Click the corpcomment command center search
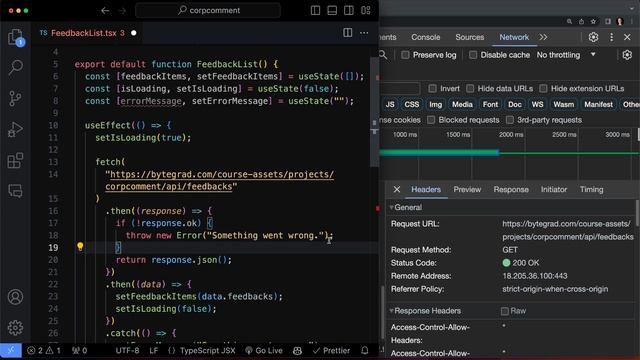This screenshot has width=640, height=360. click(x=208, y=11)
